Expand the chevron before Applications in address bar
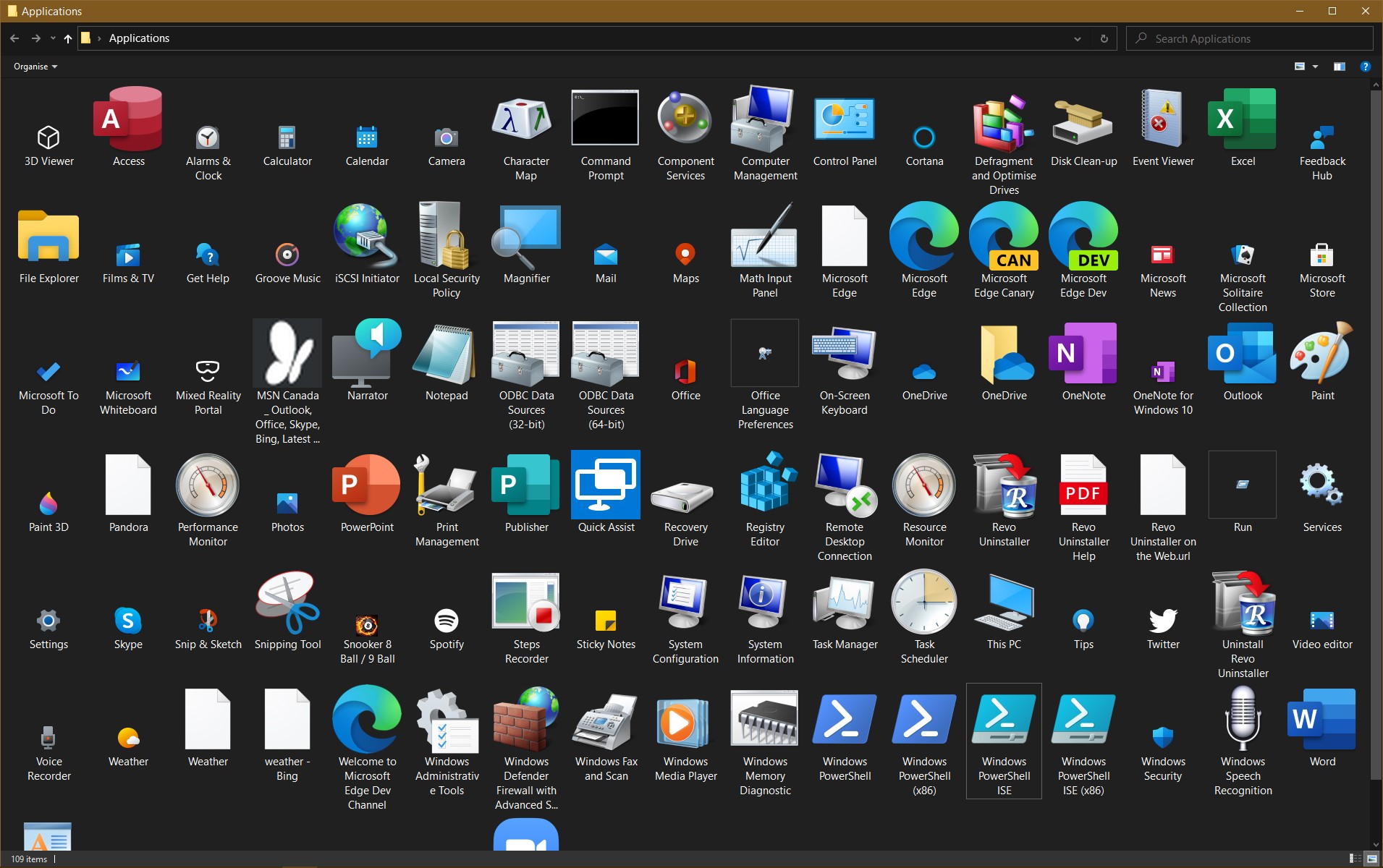Image resolution: width=1383 pixels, height=868 pixels. pos(99,38)
